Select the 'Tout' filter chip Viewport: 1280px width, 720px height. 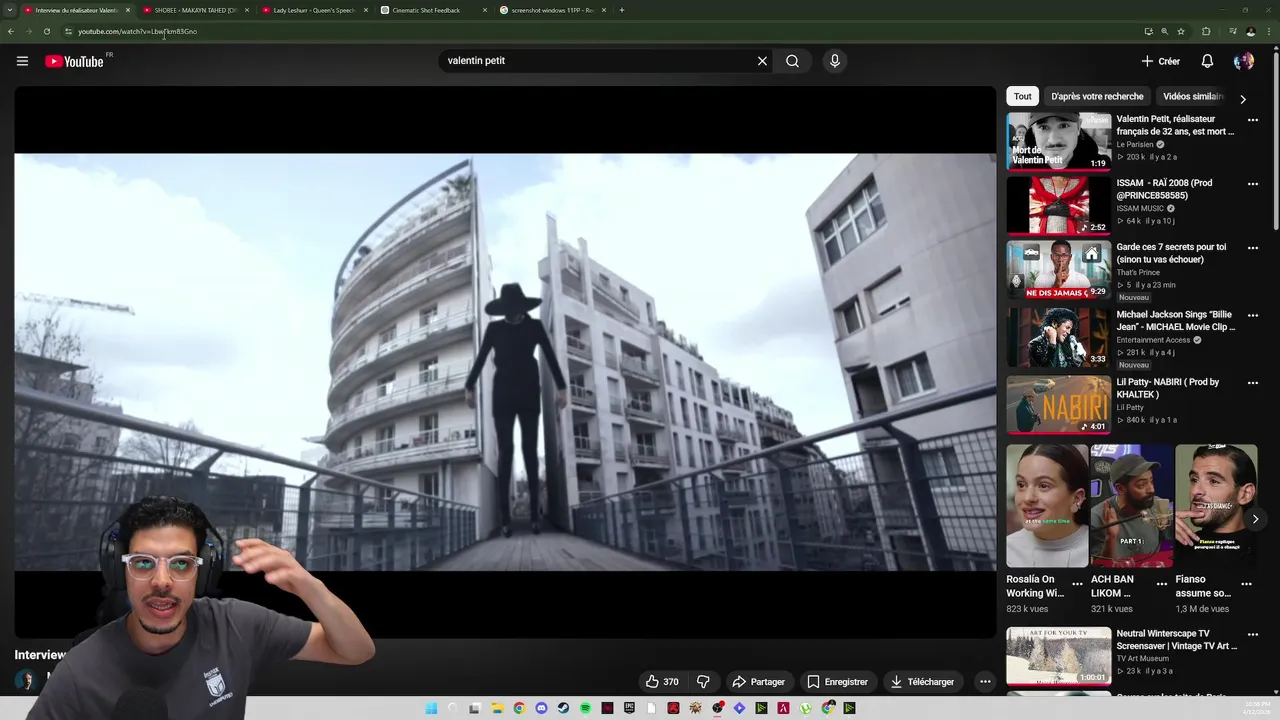click(1022, 97)
